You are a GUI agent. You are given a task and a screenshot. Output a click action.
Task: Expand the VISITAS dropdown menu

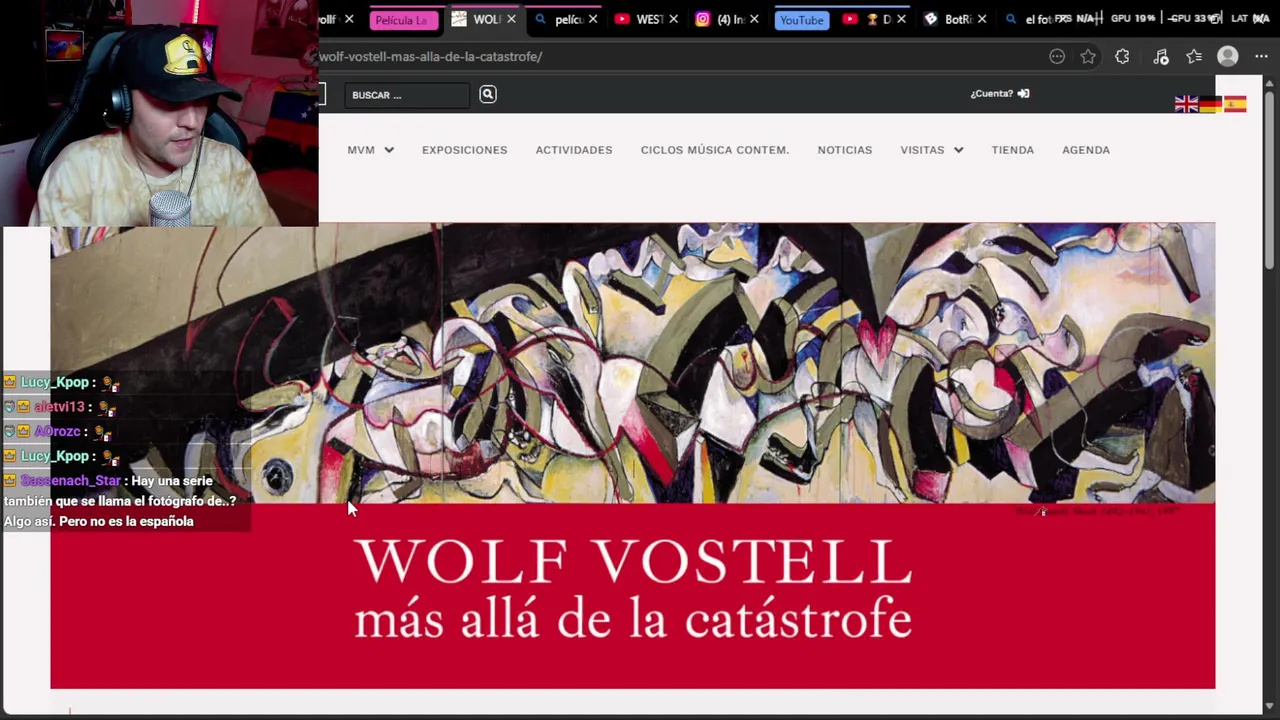click(x=931, y=150)
